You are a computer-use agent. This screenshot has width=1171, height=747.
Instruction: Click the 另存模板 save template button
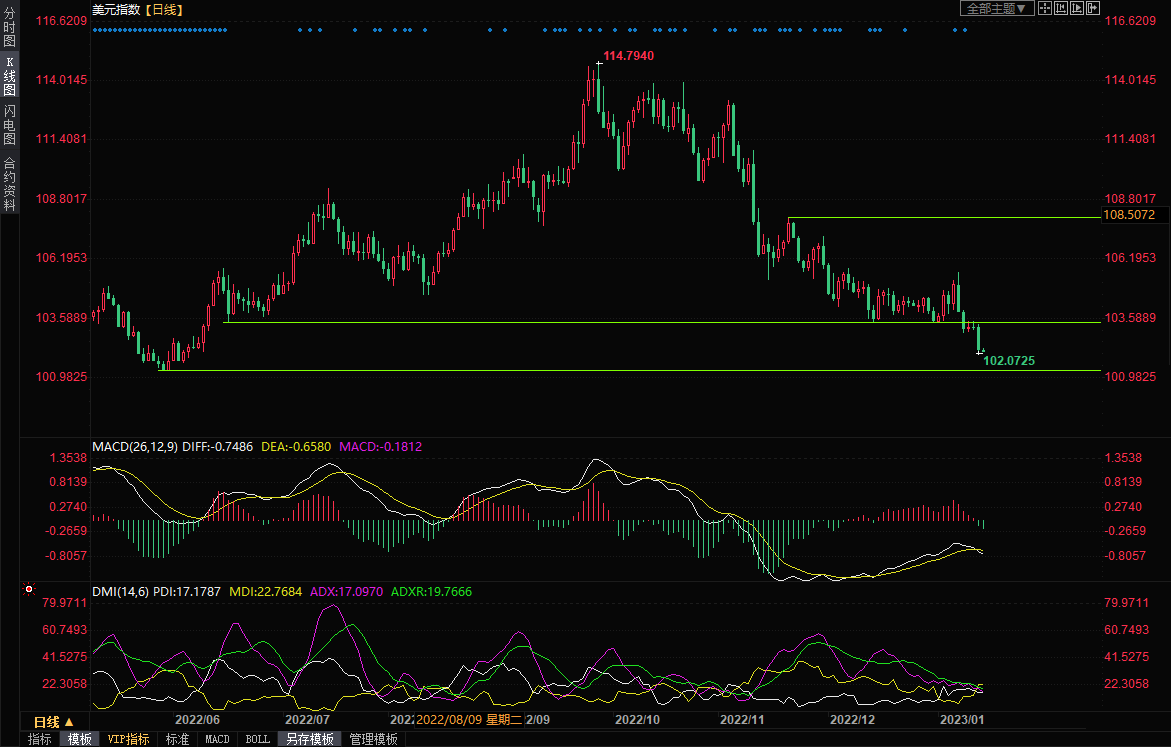308,739
